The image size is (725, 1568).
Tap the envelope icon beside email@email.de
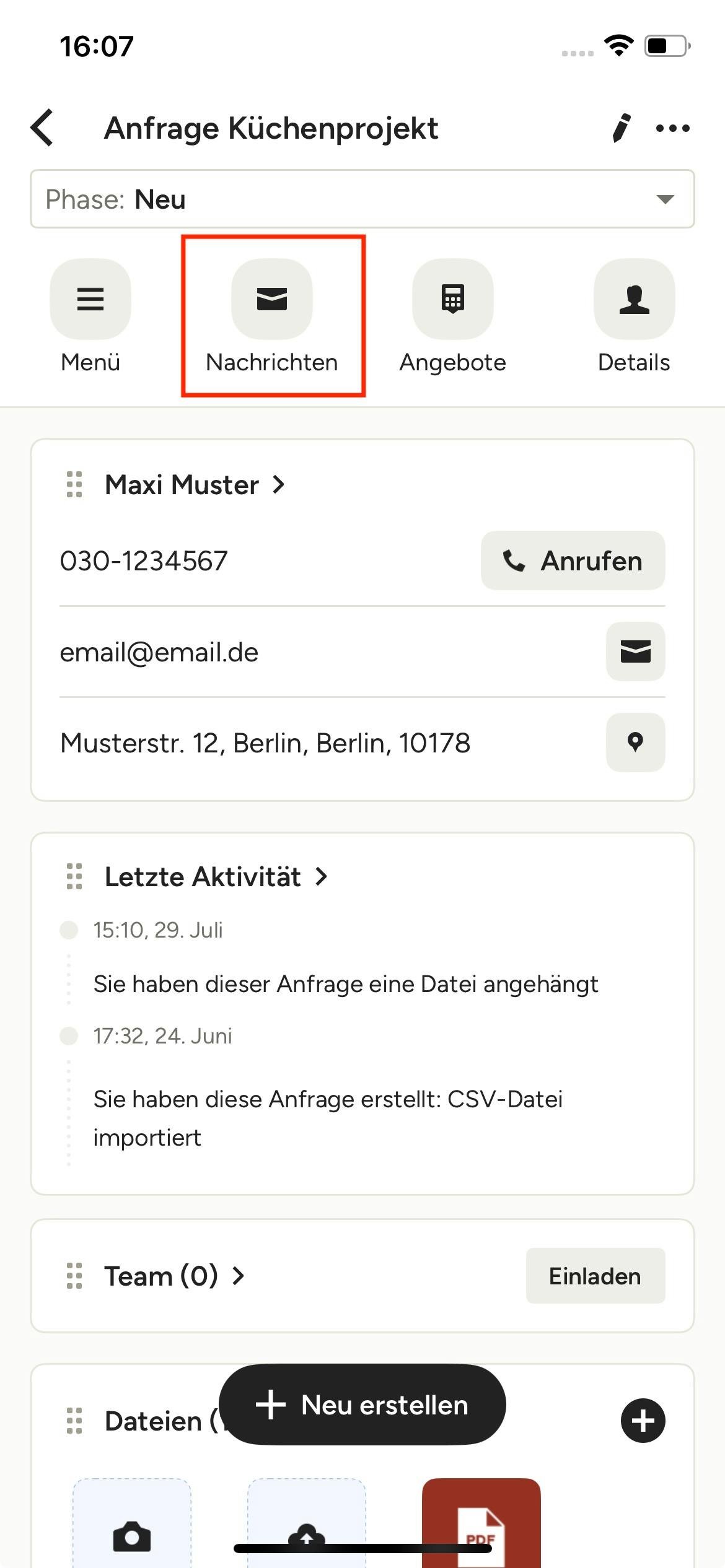[635, 651]
